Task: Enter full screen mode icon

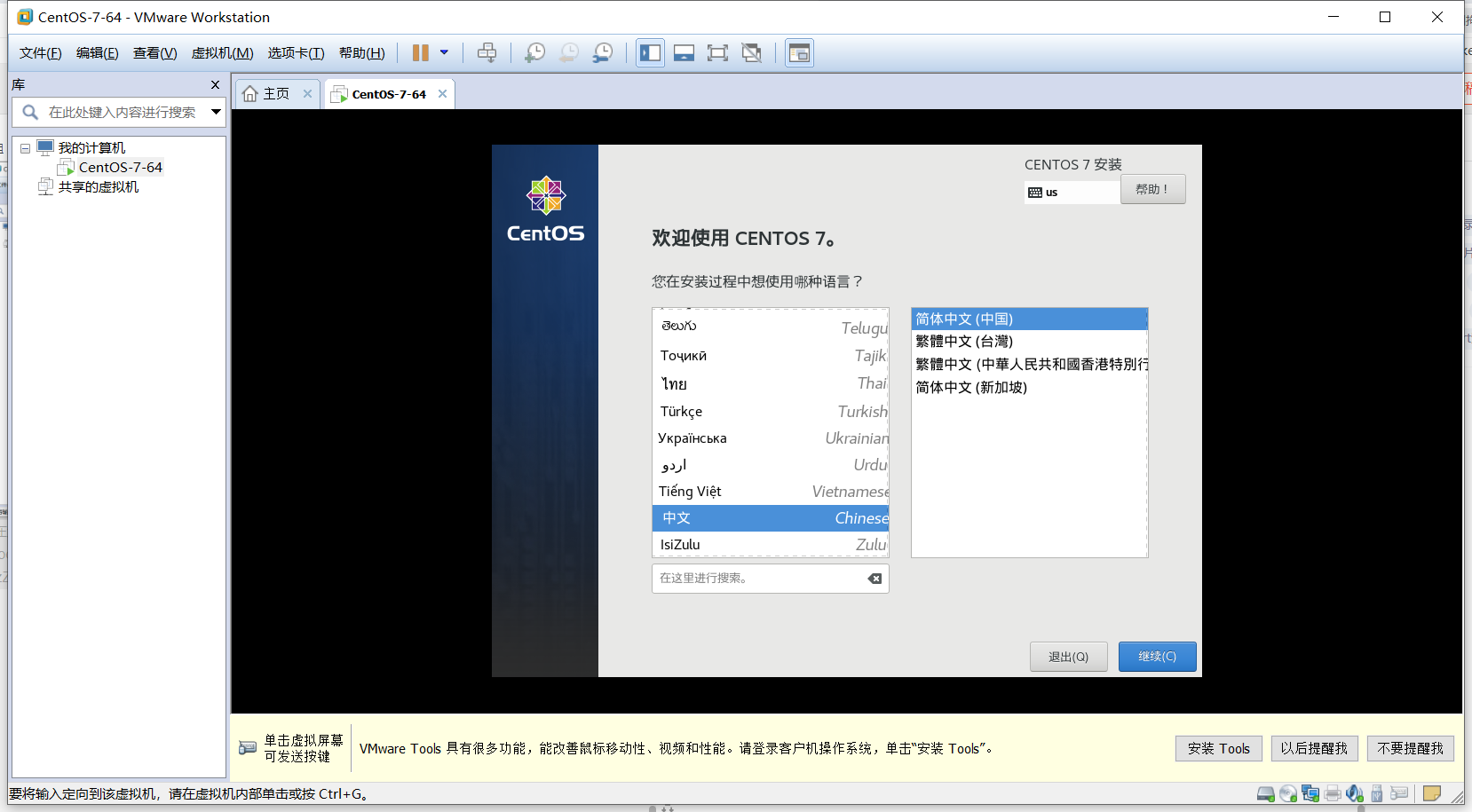Action: click(x=717, y=53)
